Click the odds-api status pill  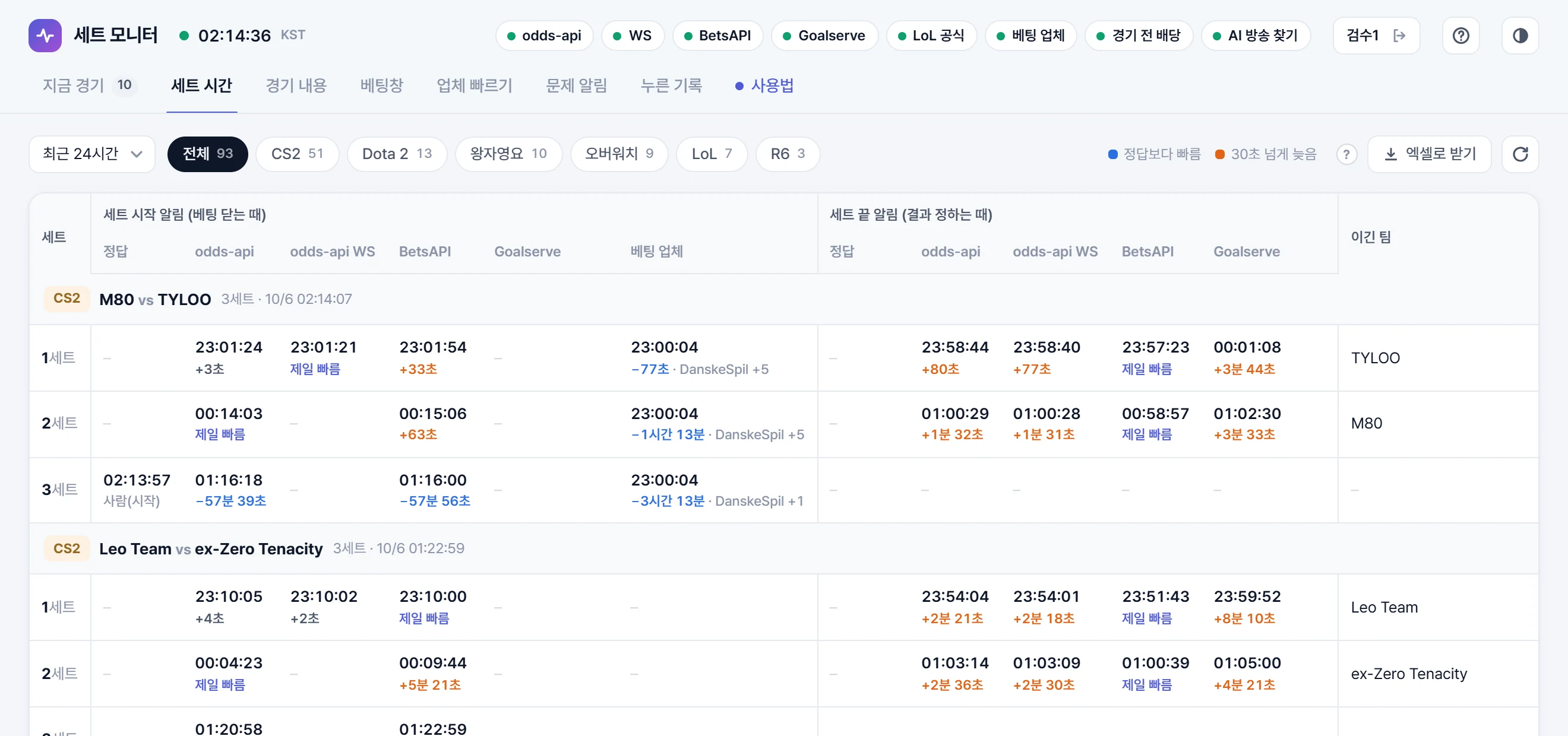544,35
